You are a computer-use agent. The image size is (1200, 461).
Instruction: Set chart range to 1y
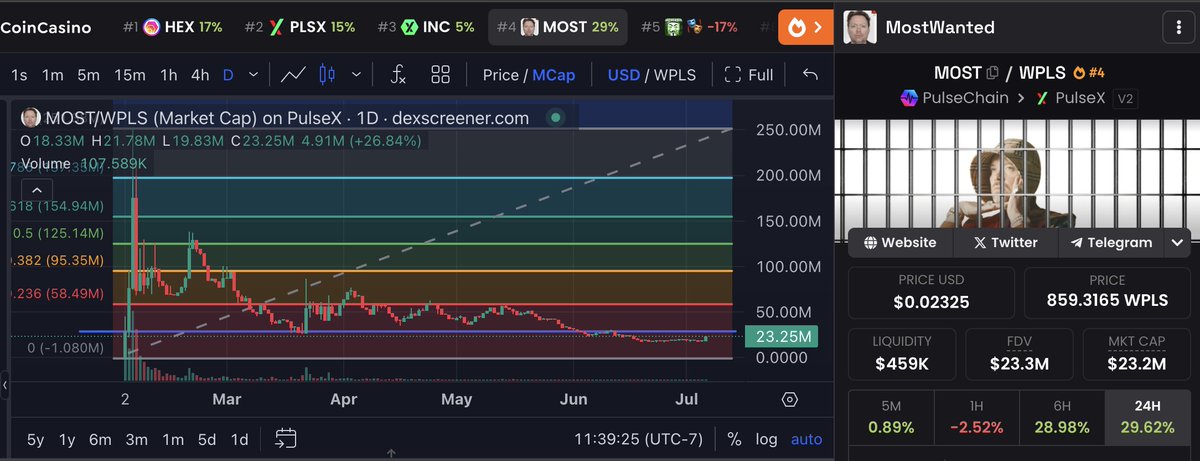coord(67,438)
